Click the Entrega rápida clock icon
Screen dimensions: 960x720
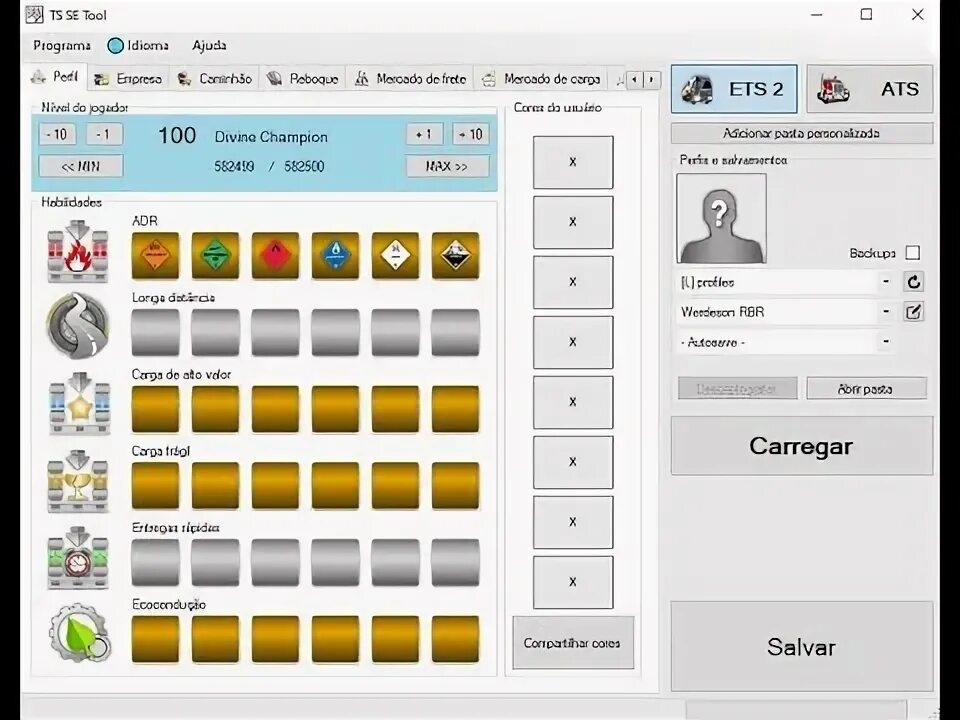coord(78,557)
